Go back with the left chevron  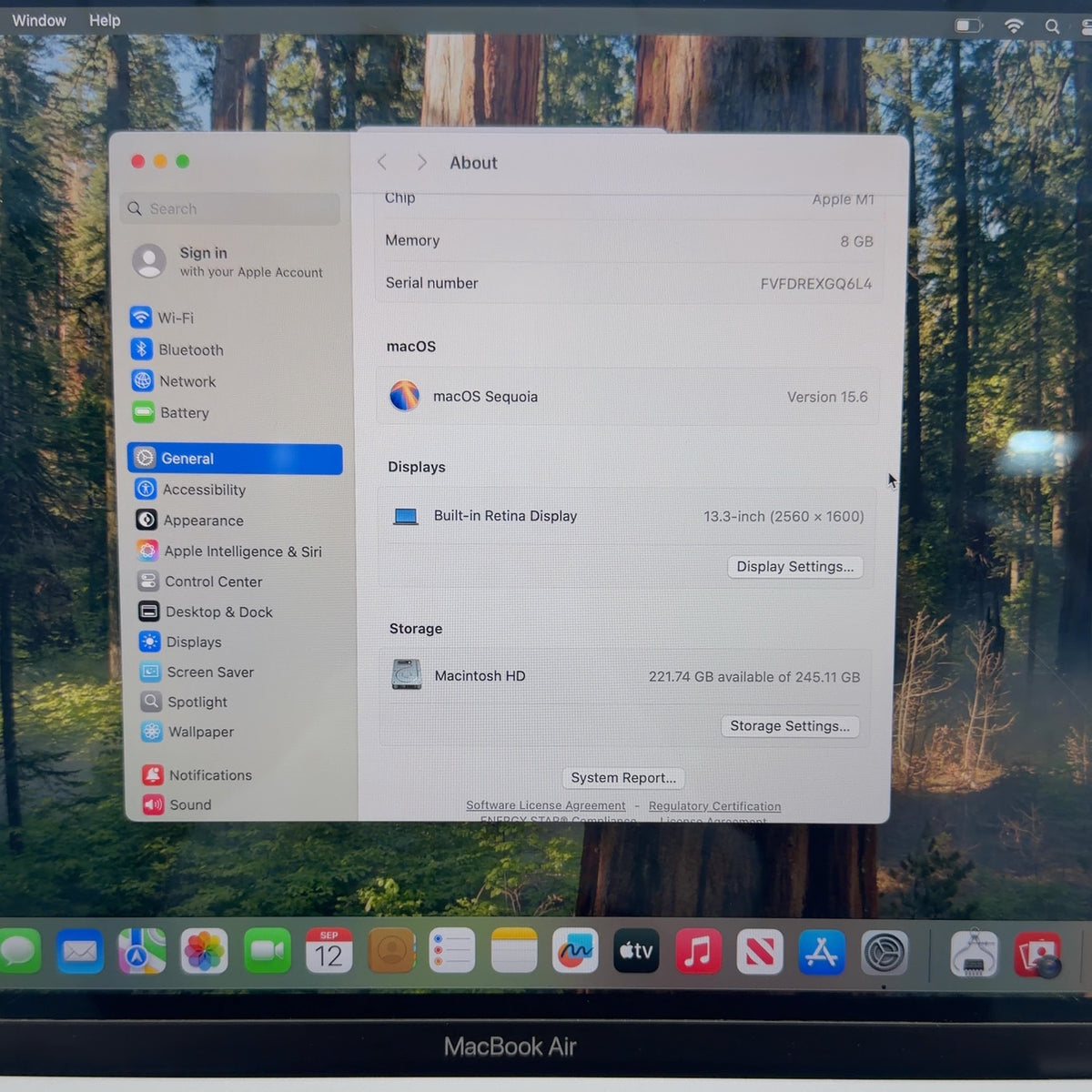tap(382, 162)
